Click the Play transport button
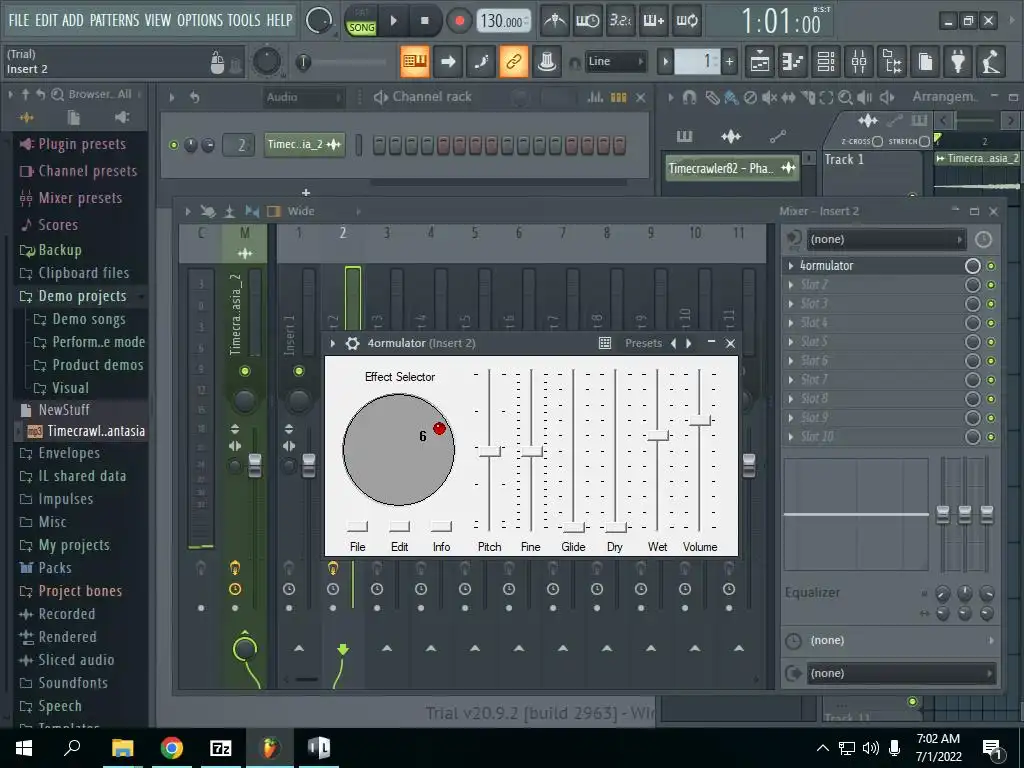1024x768 pixels. click(393, 21)
